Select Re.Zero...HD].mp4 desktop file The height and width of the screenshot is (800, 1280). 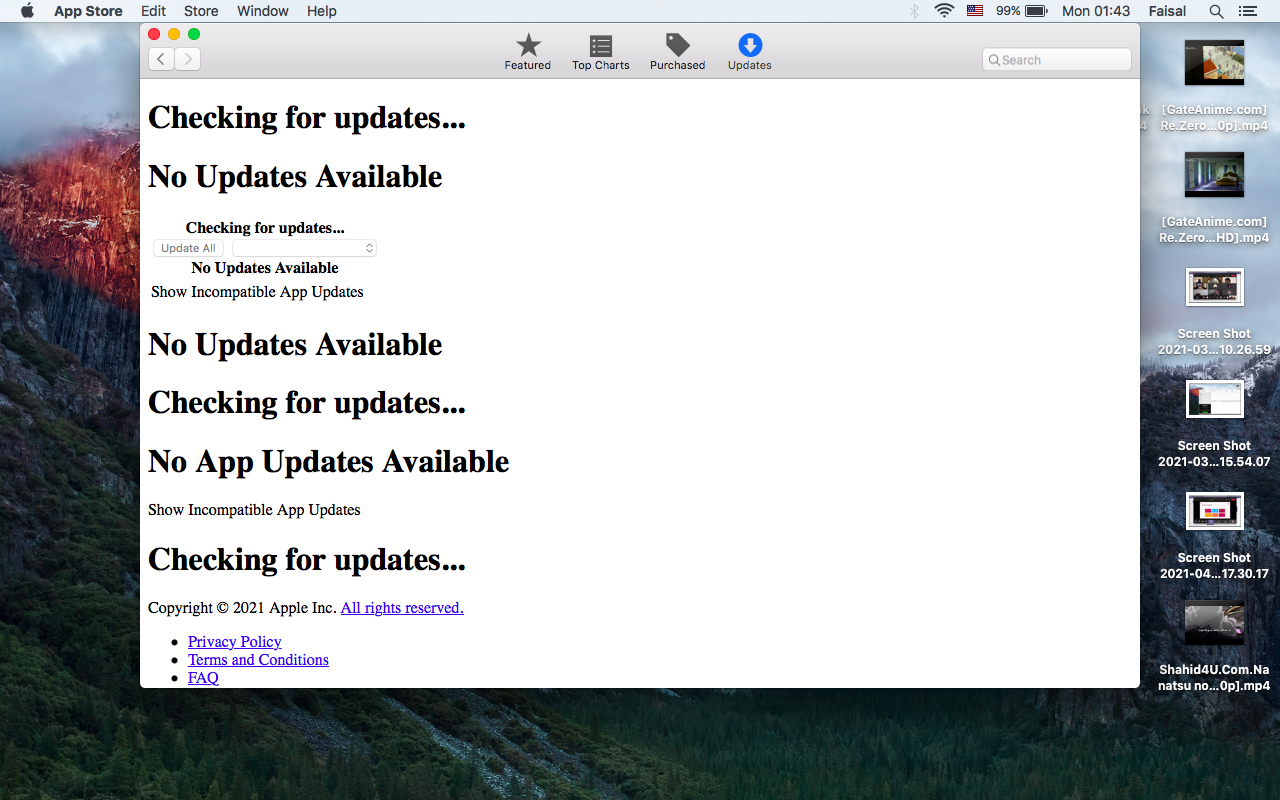[1214, 198]
